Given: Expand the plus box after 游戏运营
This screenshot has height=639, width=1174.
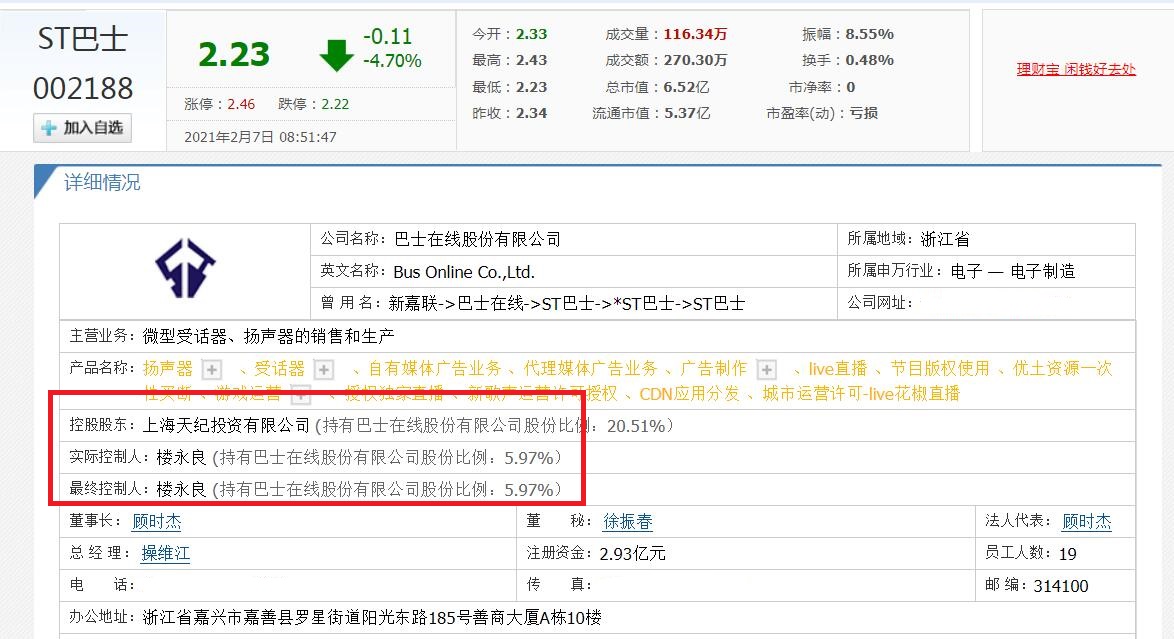Looking at the screenshot, I should tap(300, 394).
